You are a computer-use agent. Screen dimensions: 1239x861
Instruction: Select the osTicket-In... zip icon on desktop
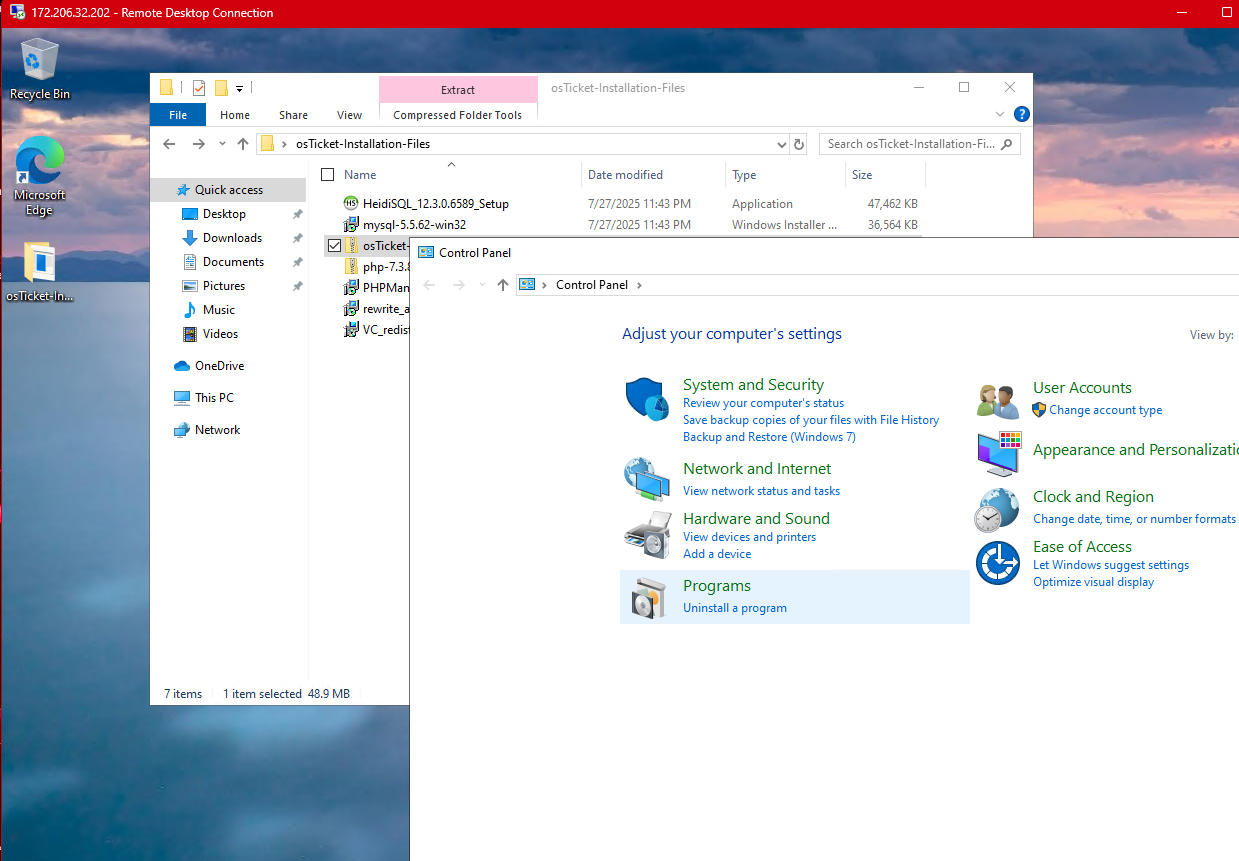40,272
